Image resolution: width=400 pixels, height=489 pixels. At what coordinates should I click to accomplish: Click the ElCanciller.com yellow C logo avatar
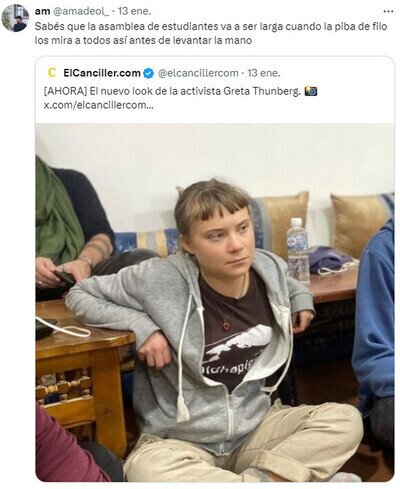coord(52,73)
